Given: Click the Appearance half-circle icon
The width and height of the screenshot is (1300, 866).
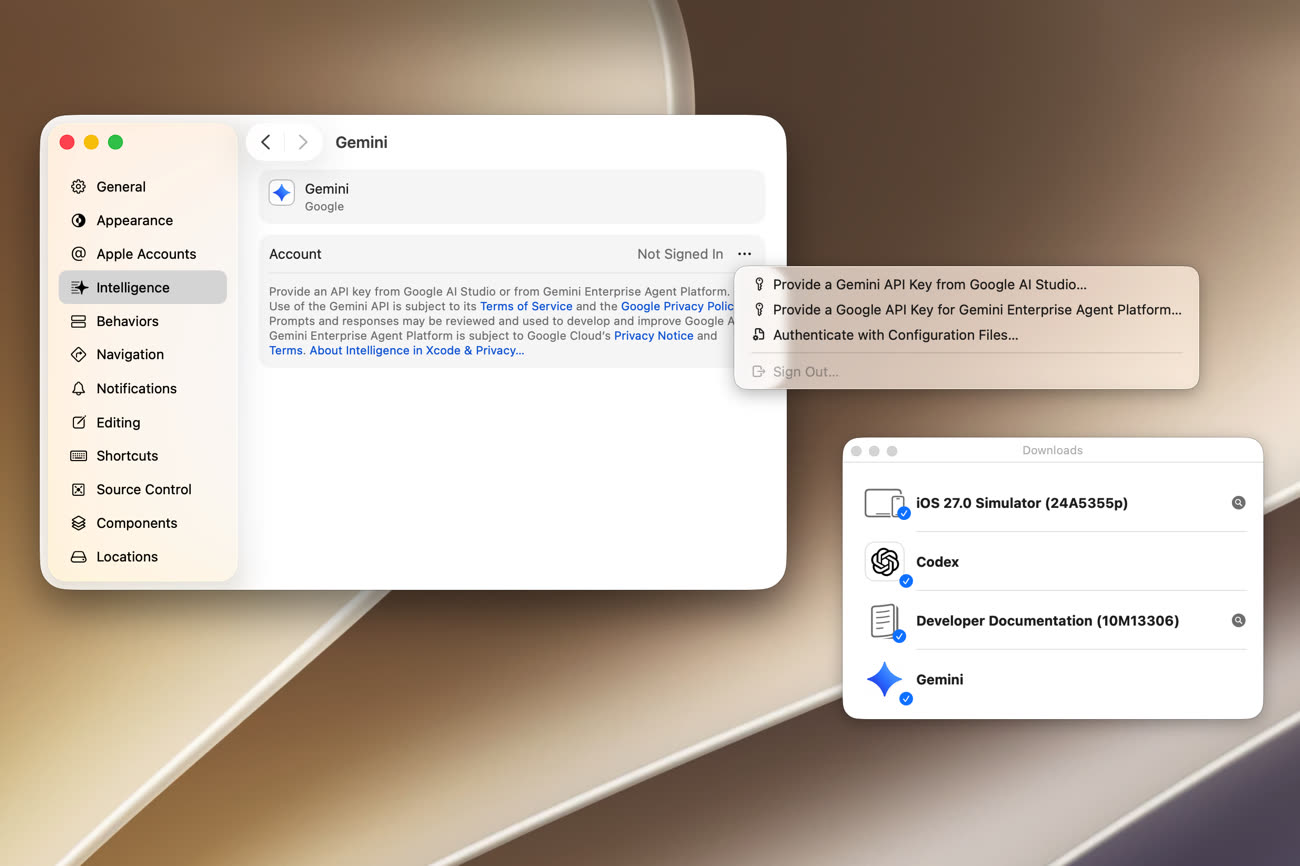Looking at the screenshot, I should click(78, 220).
